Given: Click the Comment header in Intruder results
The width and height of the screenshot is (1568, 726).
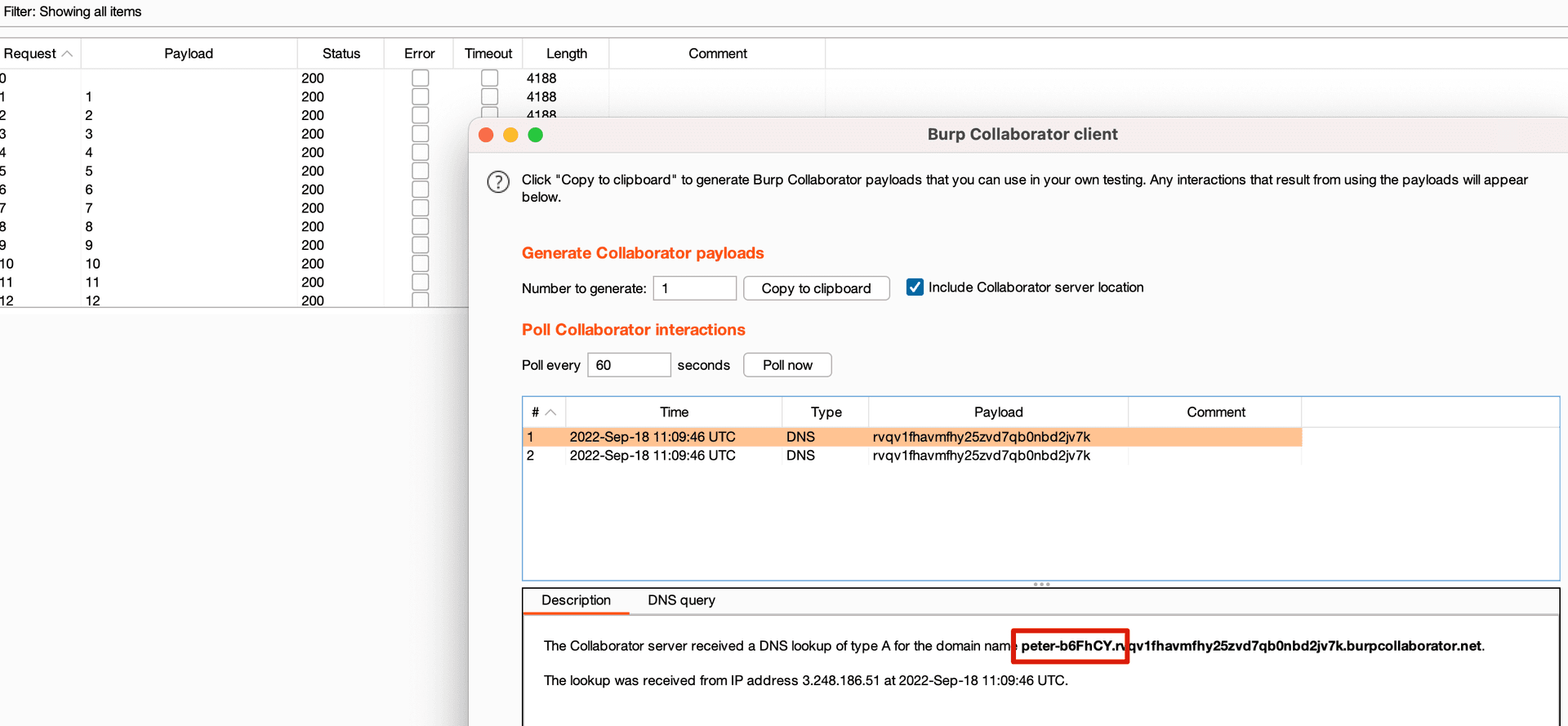Looking at the screenshot, I should [x=718, y=54].
